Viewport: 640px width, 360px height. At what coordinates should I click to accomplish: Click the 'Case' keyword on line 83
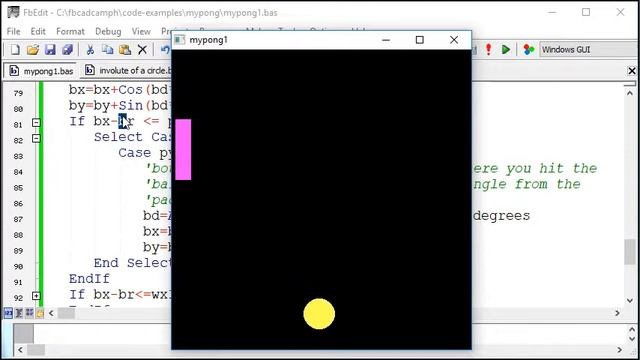click(x=135, y=153)
